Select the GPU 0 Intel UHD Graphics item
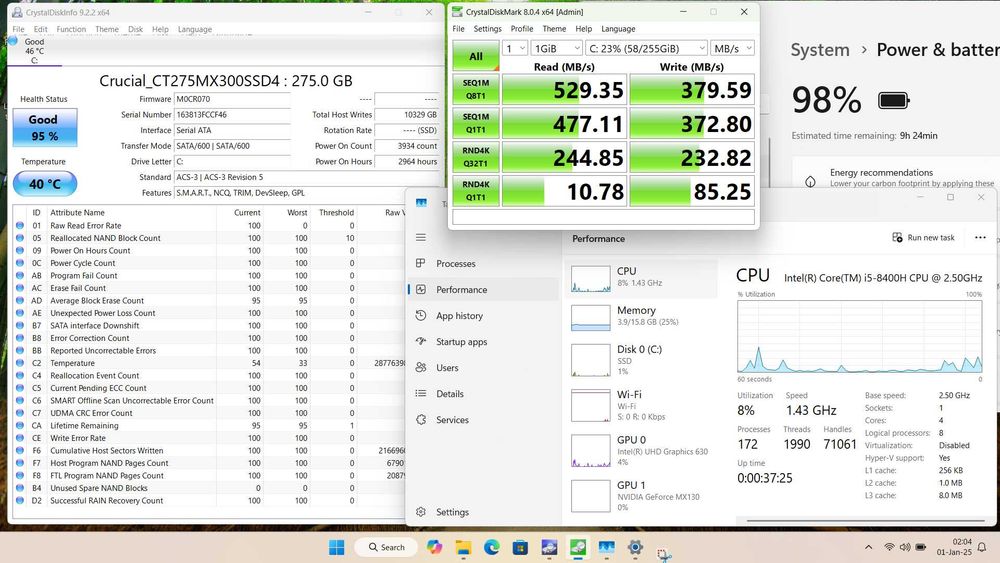 tap(641, 450)
